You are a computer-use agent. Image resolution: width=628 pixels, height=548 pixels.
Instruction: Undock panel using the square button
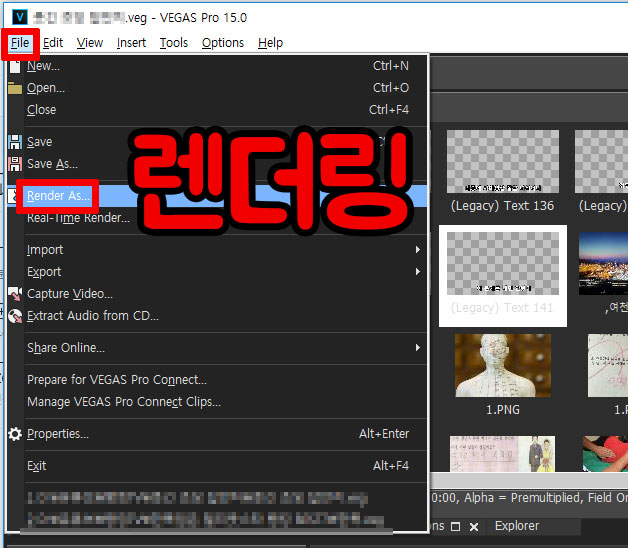point(455,527)
